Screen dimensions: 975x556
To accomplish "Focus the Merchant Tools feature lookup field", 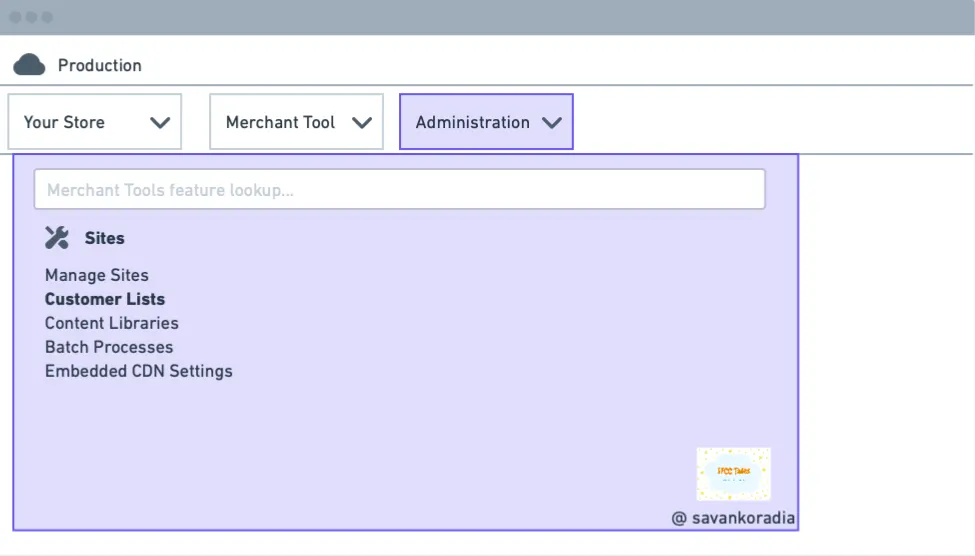I will pyautogui.click(x=400, y=189).
